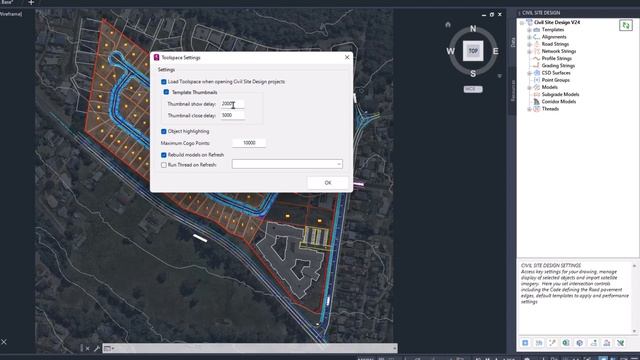Screen dimensions: 640x360
Task: Click the green cylinder icon in panel bottom toolbar
Action: [566, 343]
